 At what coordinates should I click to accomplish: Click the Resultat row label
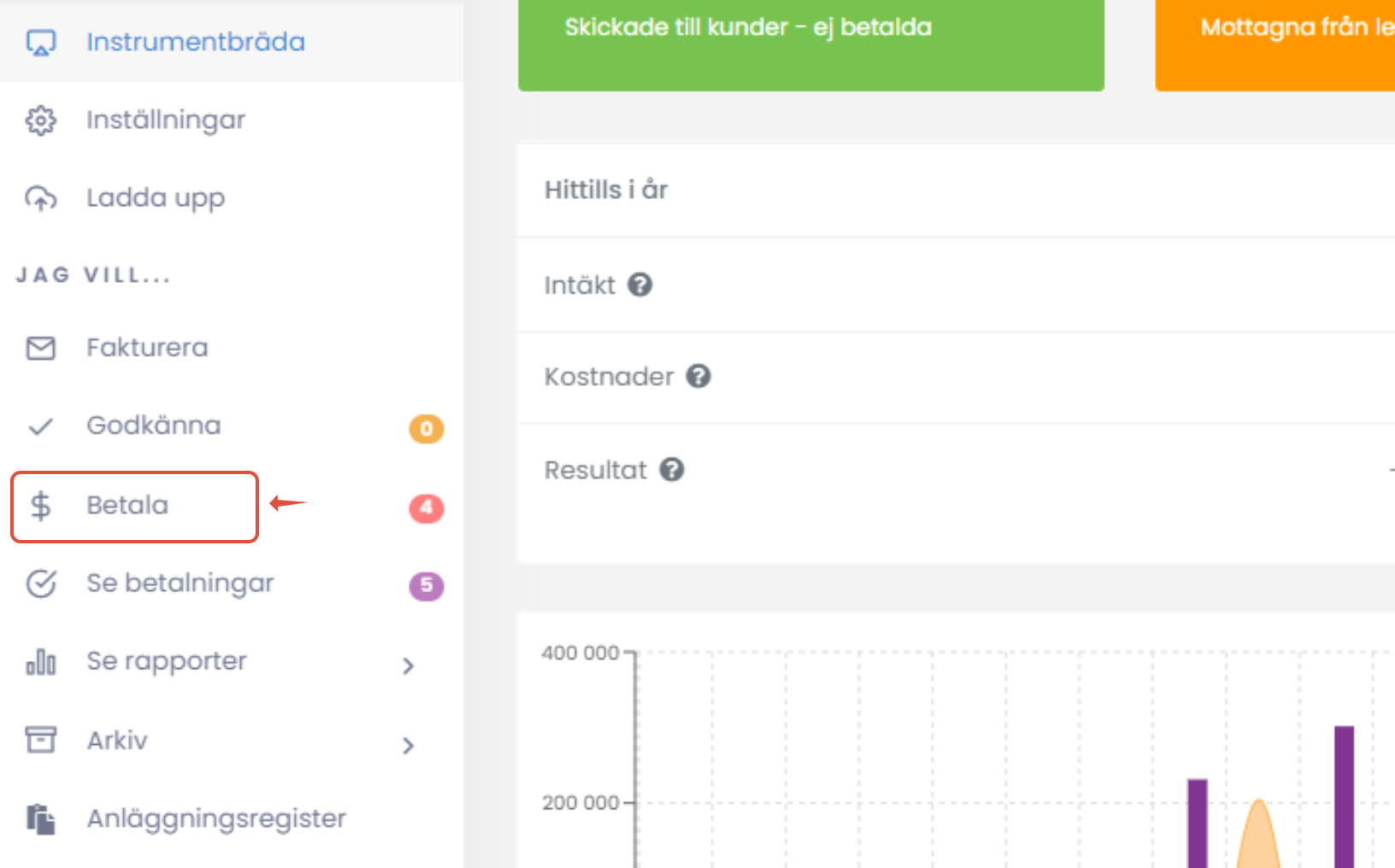click(x=596, y=470)
